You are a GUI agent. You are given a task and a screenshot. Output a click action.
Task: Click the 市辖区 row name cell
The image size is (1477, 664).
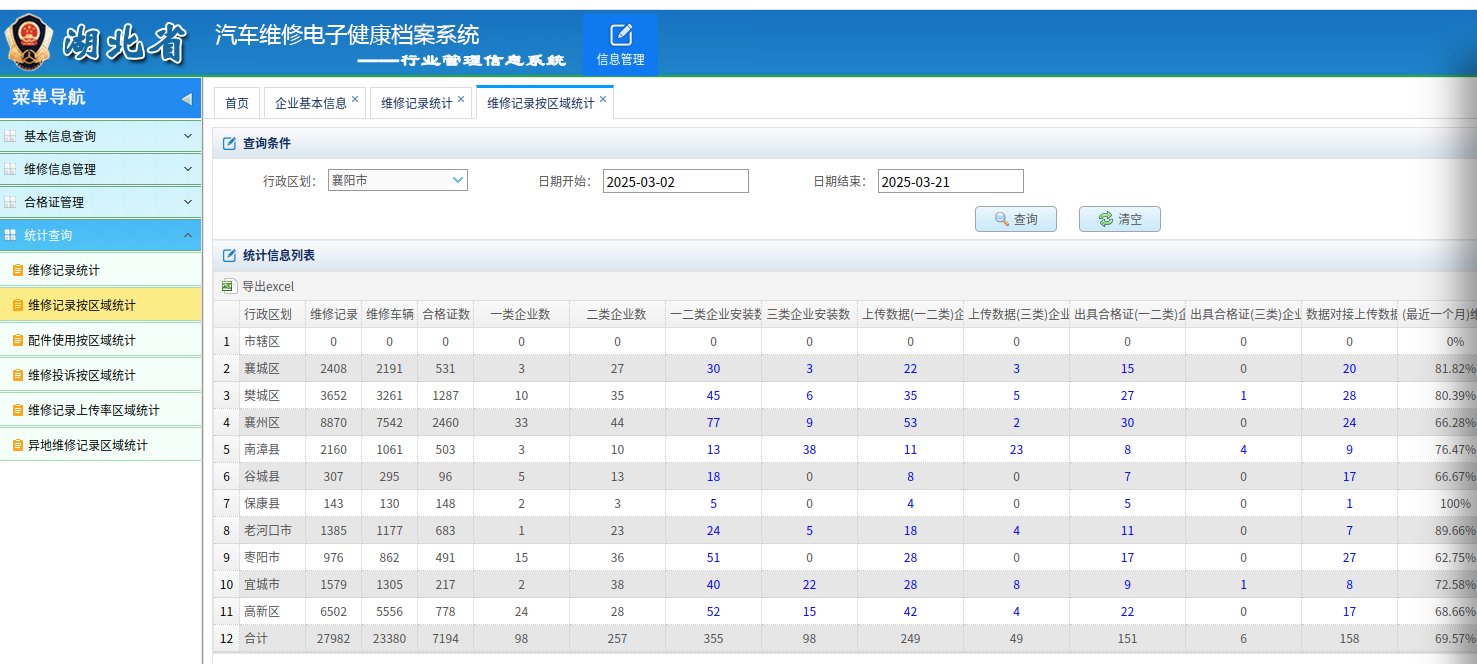[x=273, y=342]
